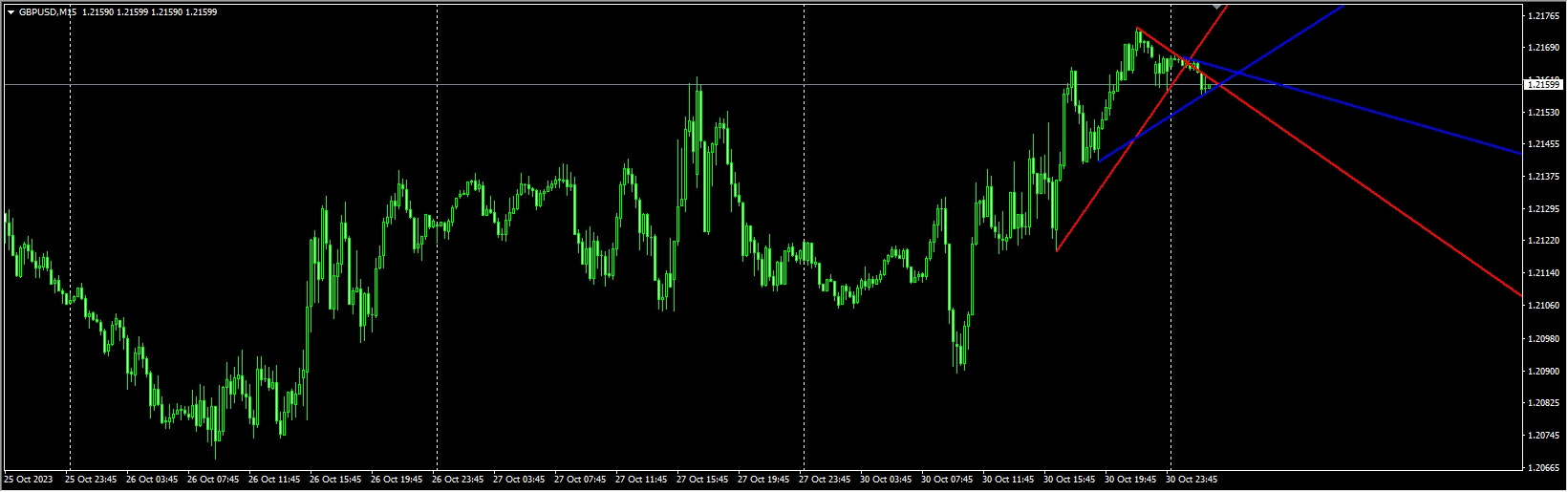Click the 26 Oct 07:45 time label
1568x492 pixels.
213,480
